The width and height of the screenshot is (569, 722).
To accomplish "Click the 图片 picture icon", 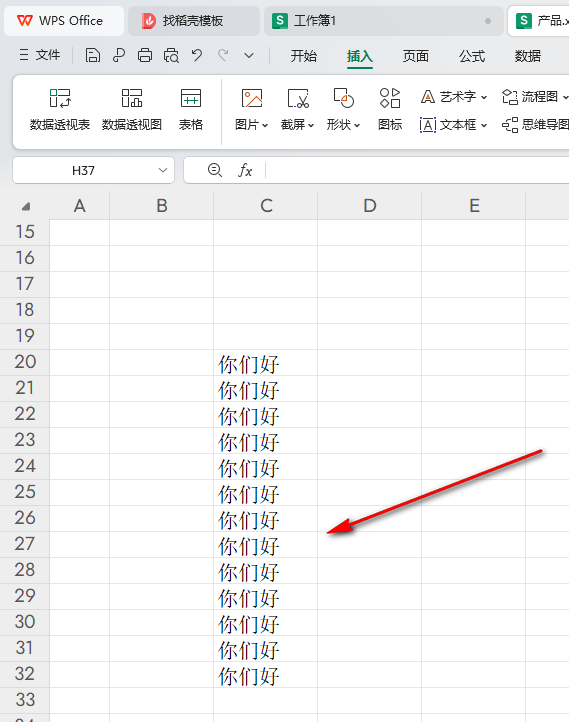I will pos(252,99).
